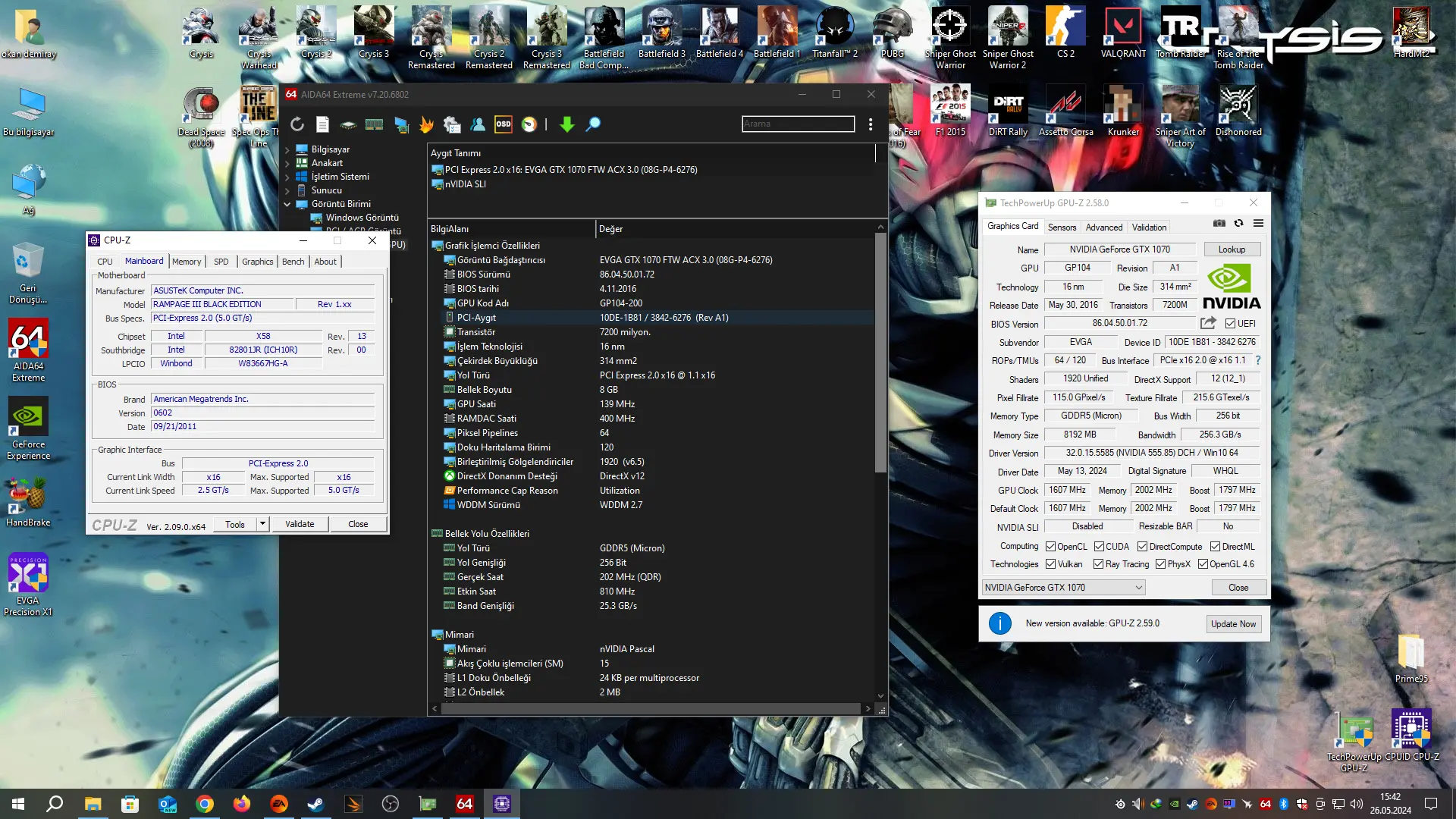Select Windows Görüntü tree item in AIDA64
This screenshot has width=1456, height=819.
[355, 218]
